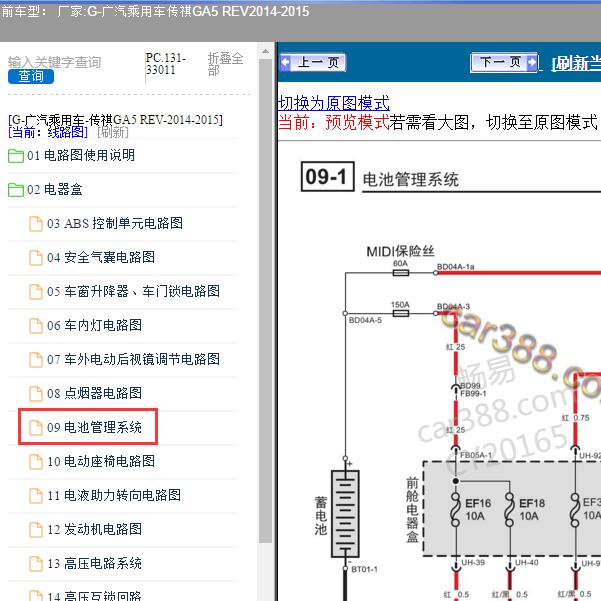Click the 刷新当 link in the header
The height and width of the screenshot is (601, 601).
pos(576,63)
